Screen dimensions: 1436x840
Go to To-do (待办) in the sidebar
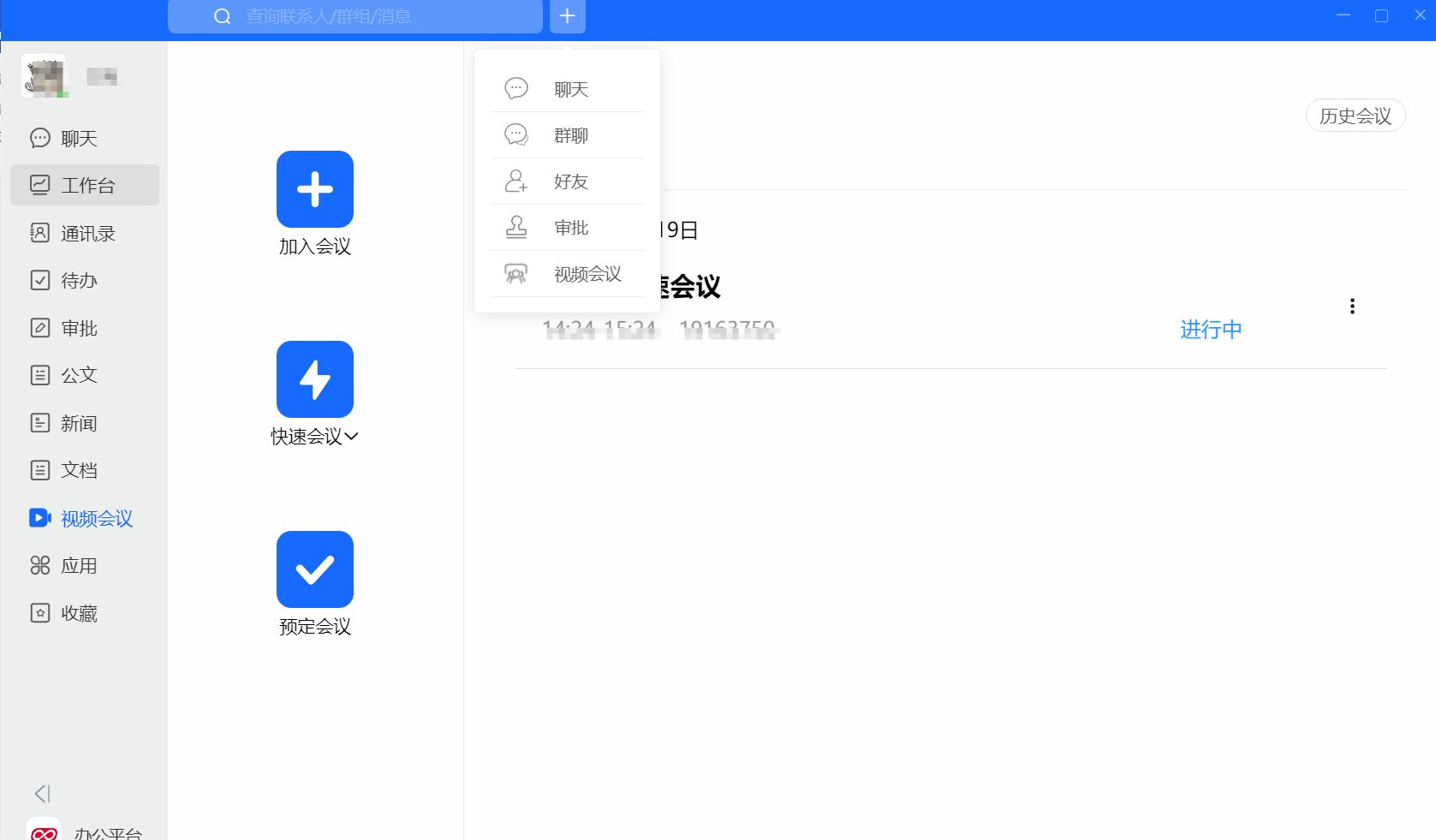(x=79, y=281)
